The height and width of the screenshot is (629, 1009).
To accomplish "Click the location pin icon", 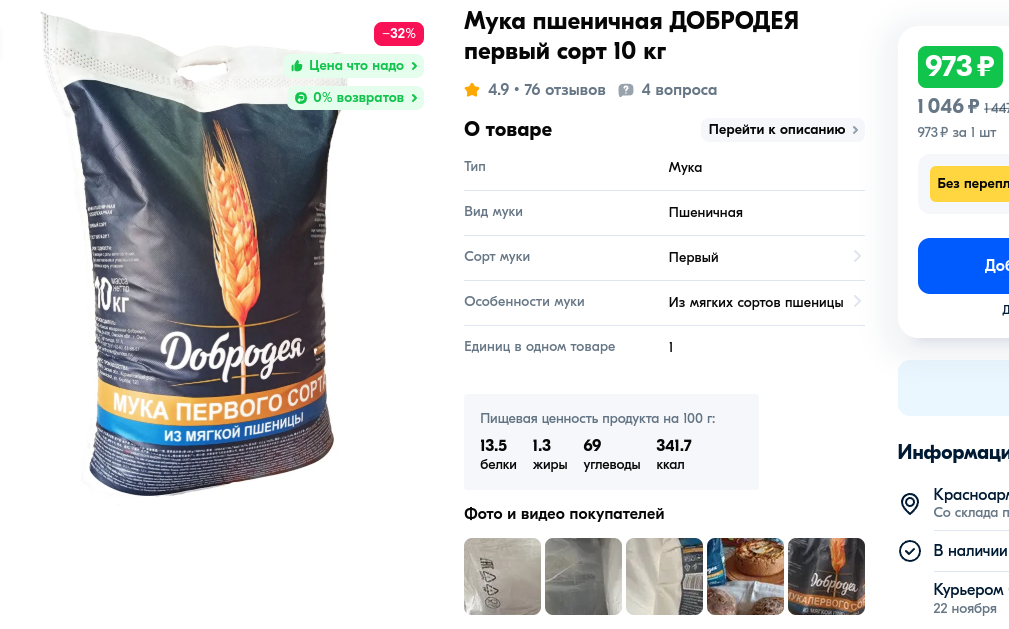I will click(x=910, y=503).
